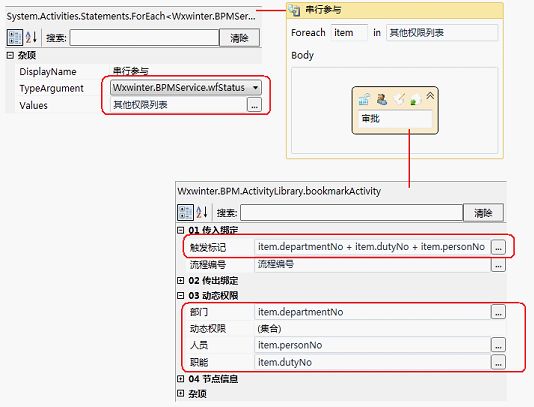Click the alphabetical sort icon in ForEach properties
This screenshot has width=534, height=407.
point(31,37)
